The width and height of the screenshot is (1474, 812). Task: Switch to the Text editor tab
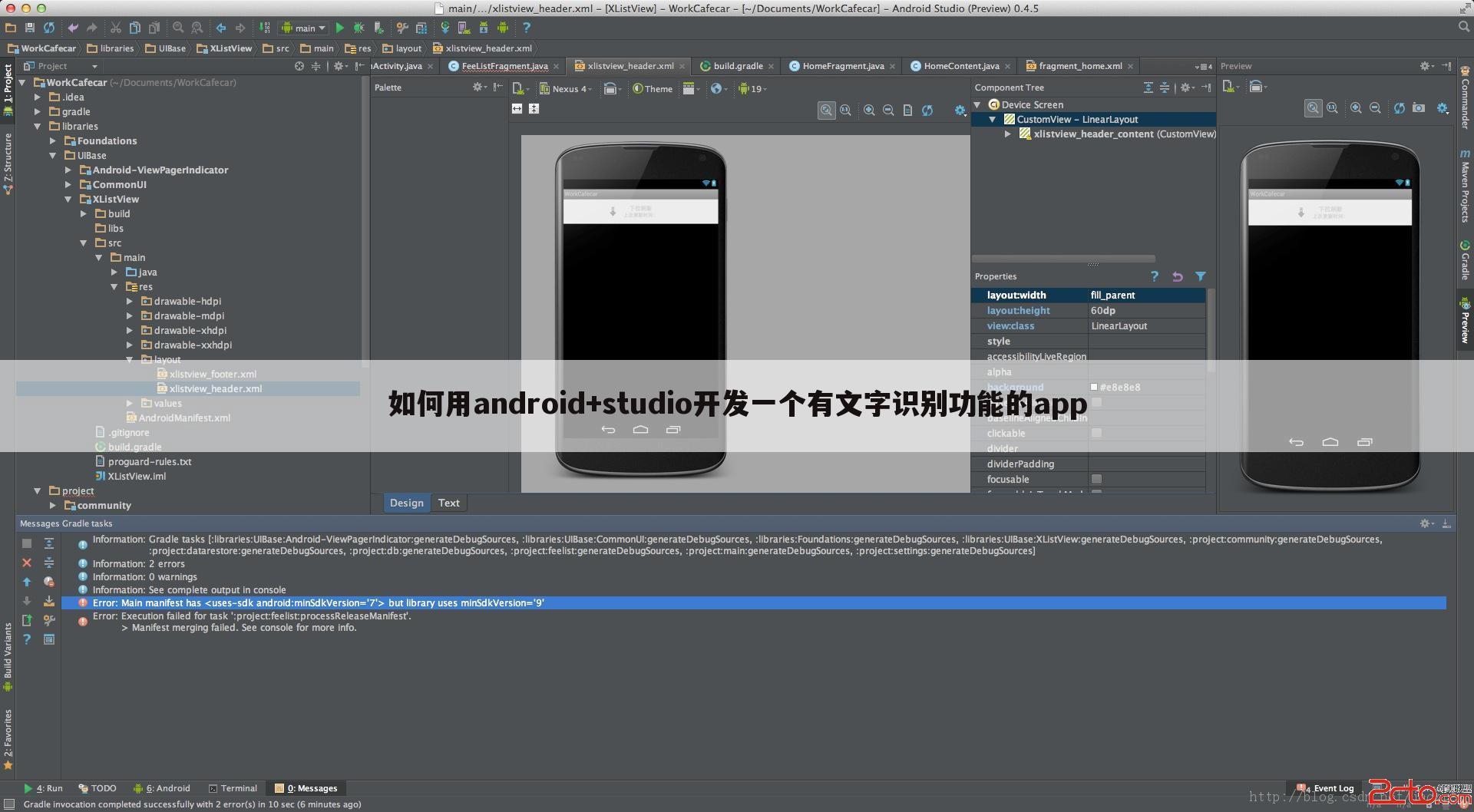click(449, 503)
